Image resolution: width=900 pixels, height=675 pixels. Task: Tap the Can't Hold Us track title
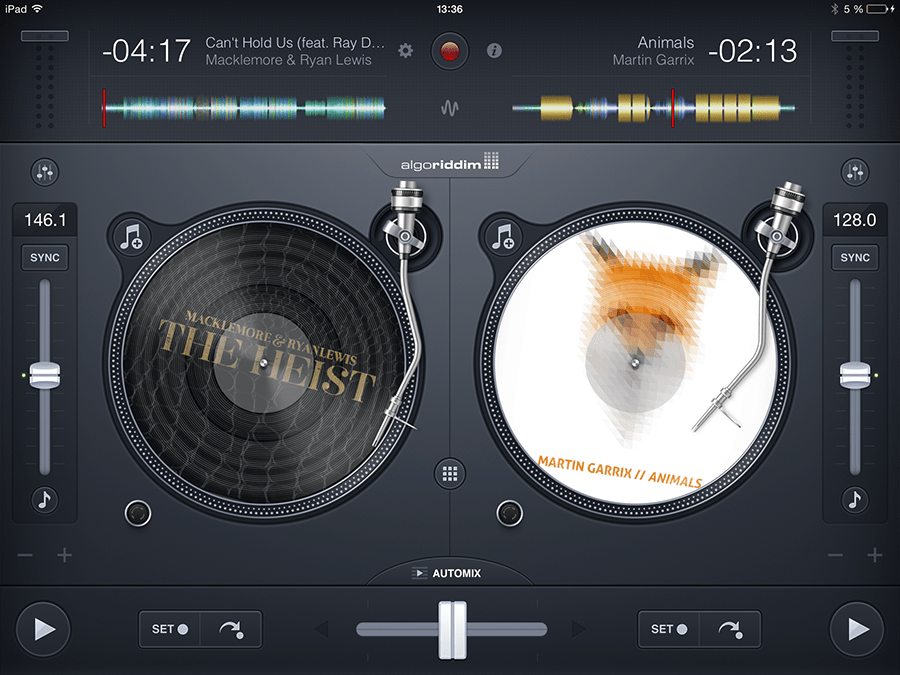[294, 42]
